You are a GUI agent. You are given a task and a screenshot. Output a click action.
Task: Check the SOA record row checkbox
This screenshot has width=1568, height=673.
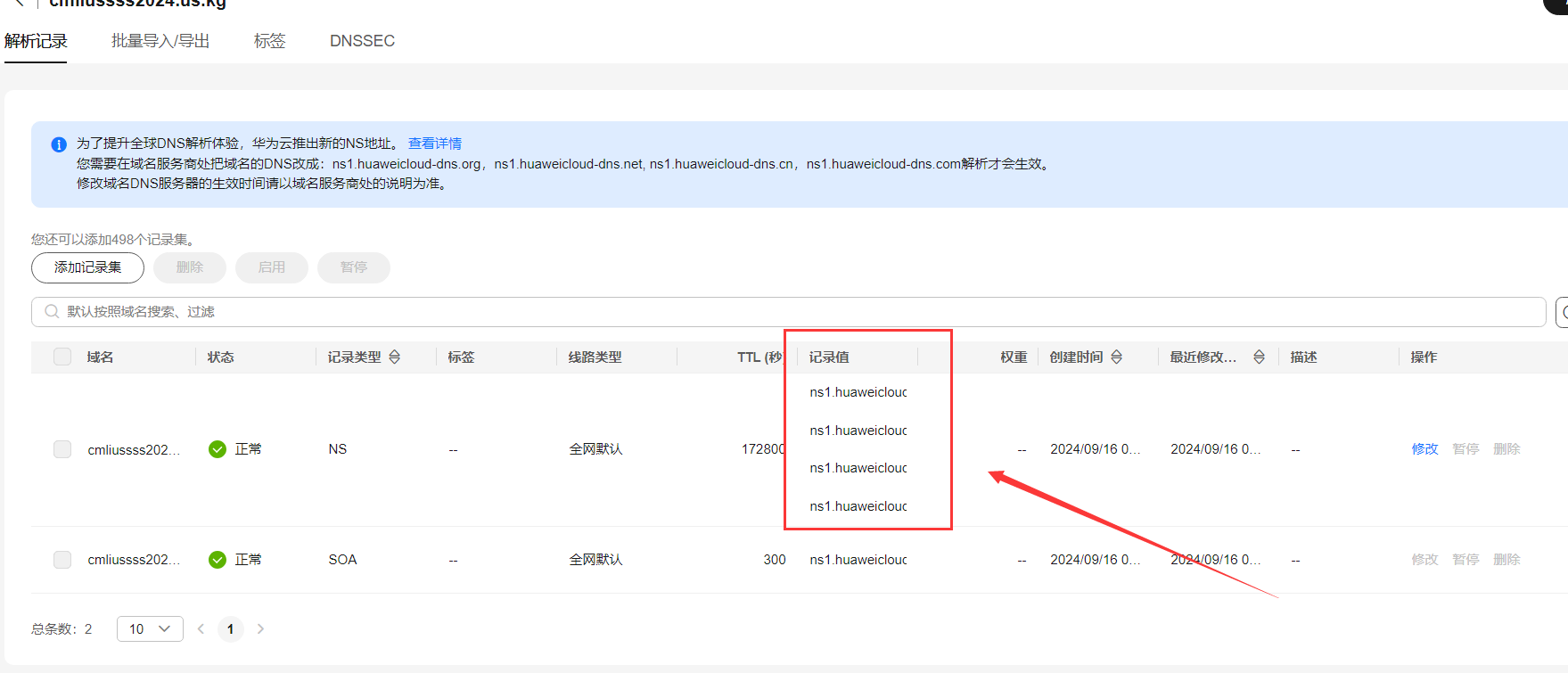click(x=62, y=560)
